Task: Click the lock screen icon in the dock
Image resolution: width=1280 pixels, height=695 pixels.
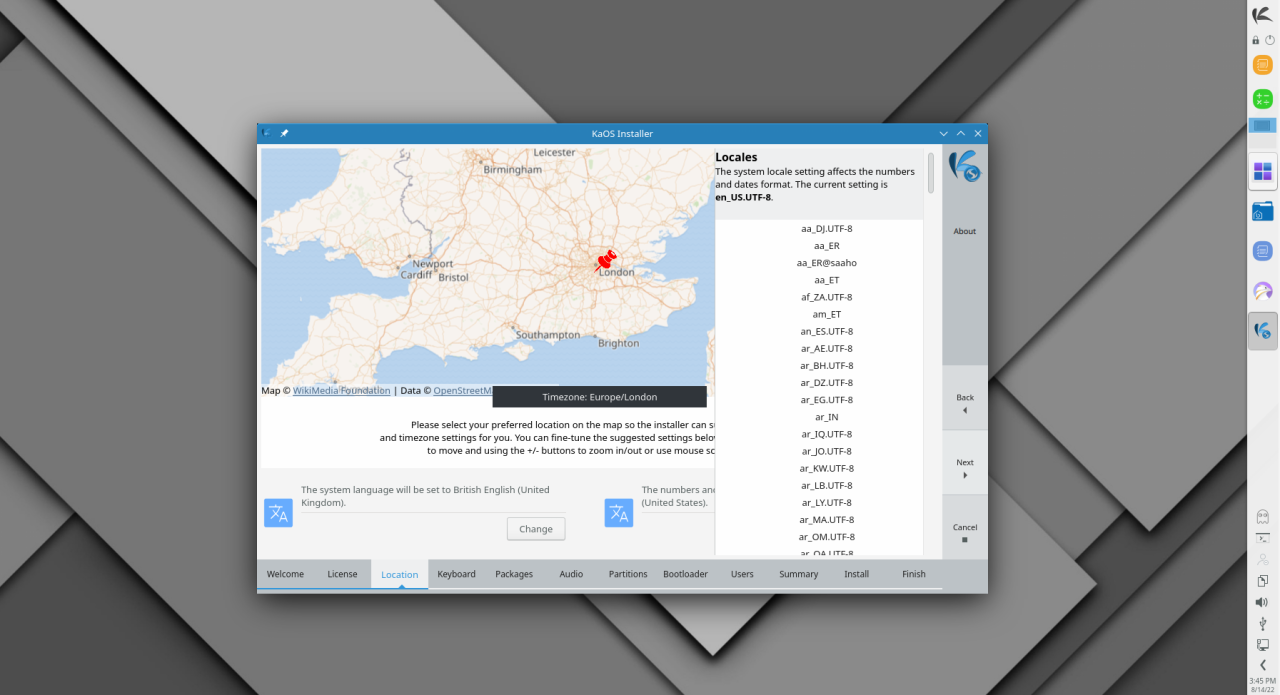Action: tap(1256, 40)
